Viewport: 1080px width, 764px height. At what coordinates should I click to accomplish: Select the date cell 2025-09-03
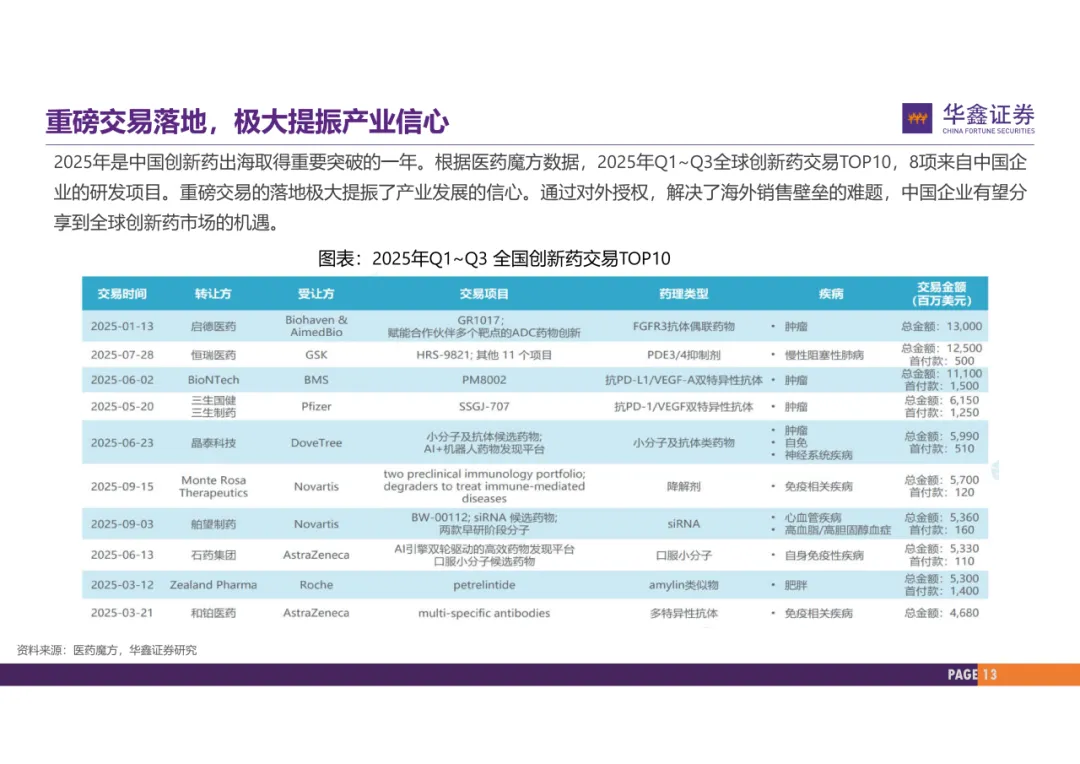click(122, 524)
